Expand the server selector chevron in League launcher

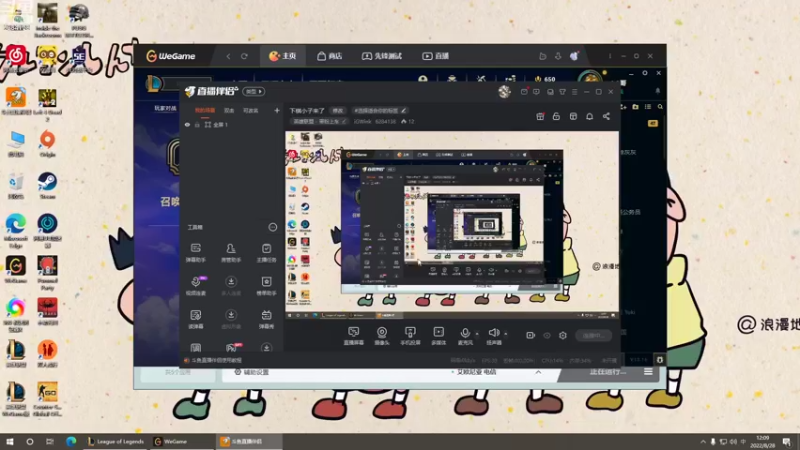tap(538, 372)
